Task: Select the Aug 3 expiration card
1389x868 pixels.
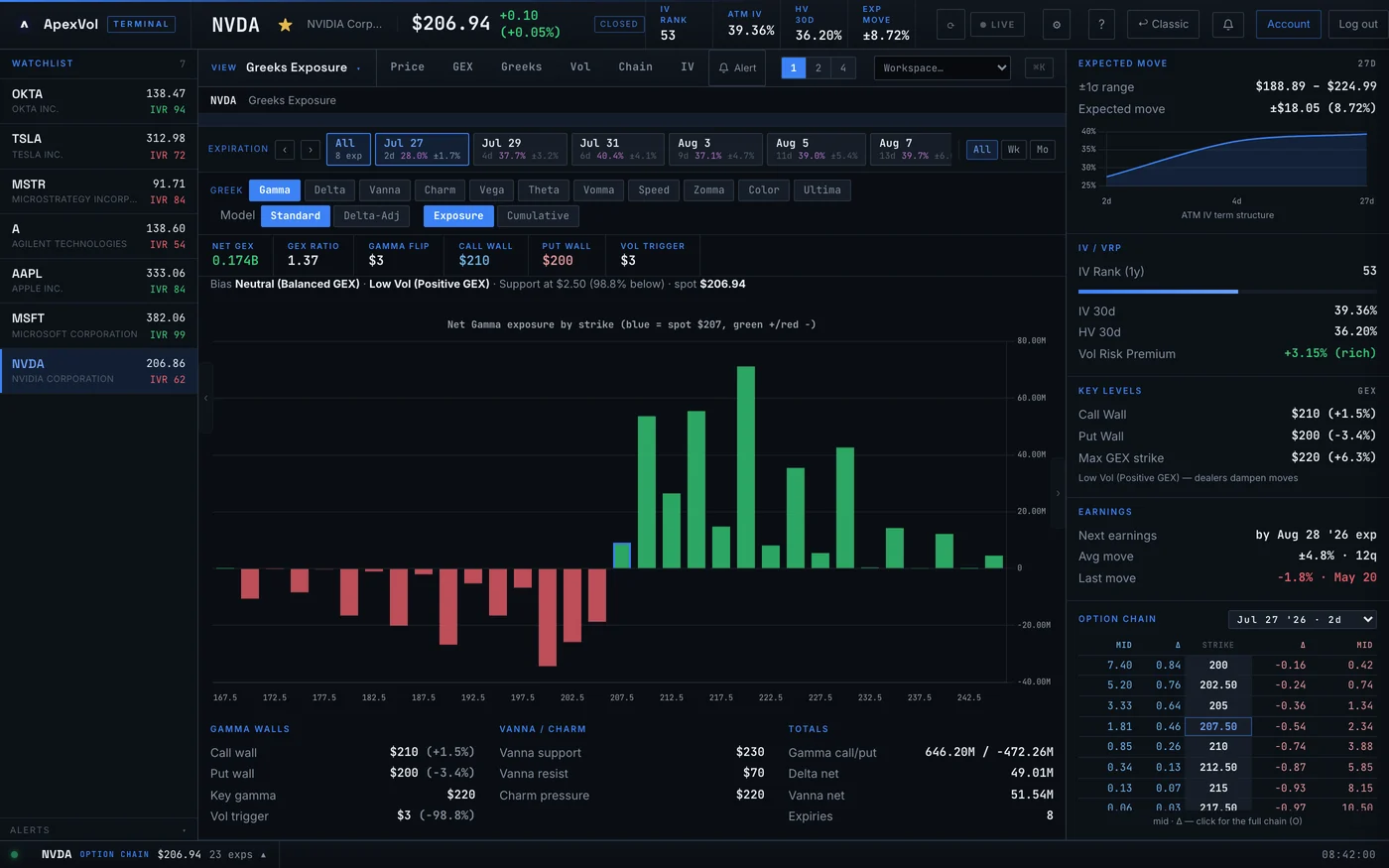Action: click(715, 149)
